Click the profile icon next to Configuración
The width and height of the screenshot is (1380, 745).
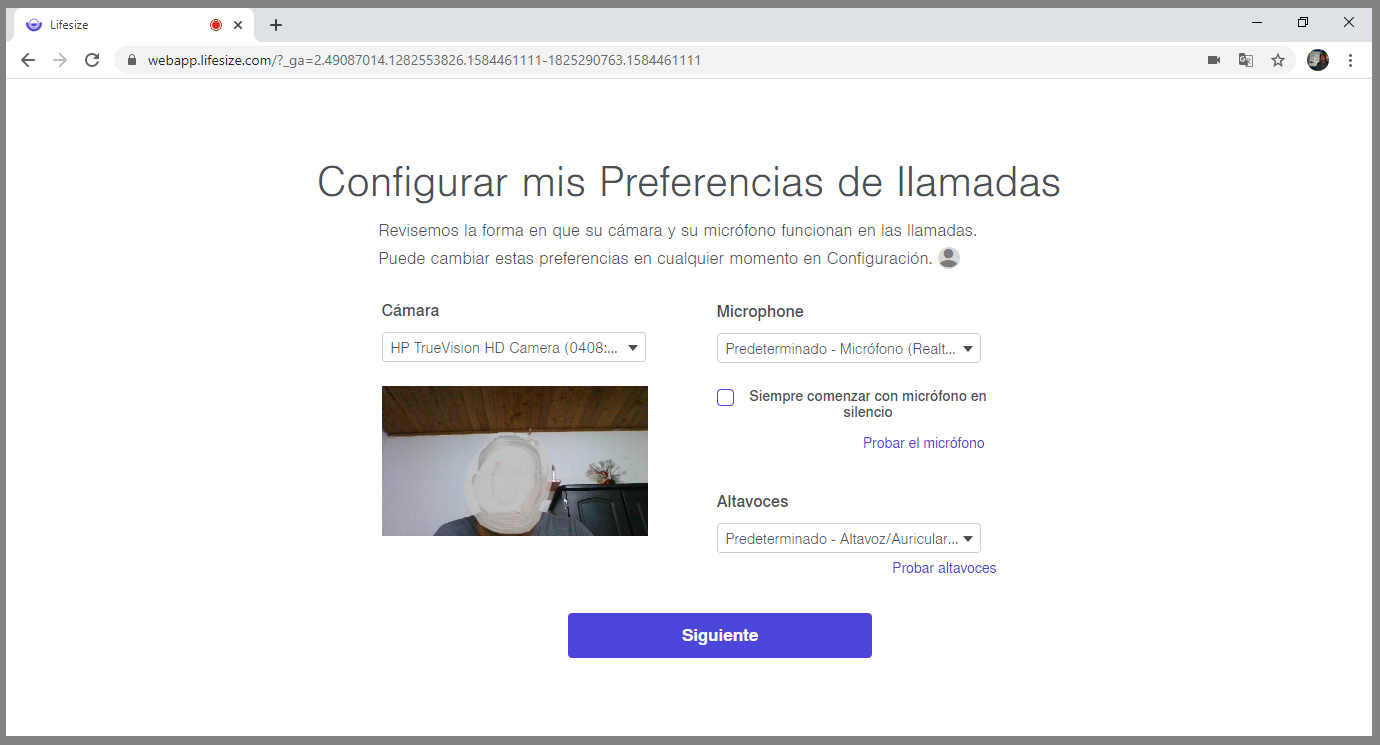pyautogui.click(x=949, y=258)
